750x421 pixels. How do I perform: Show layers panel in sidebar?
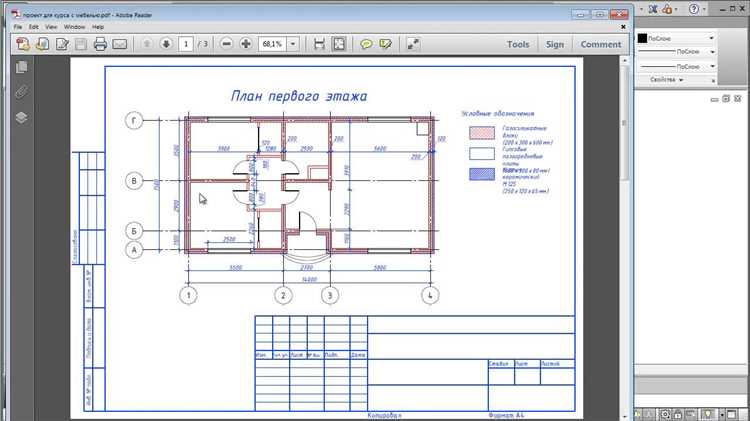(22, 117)
